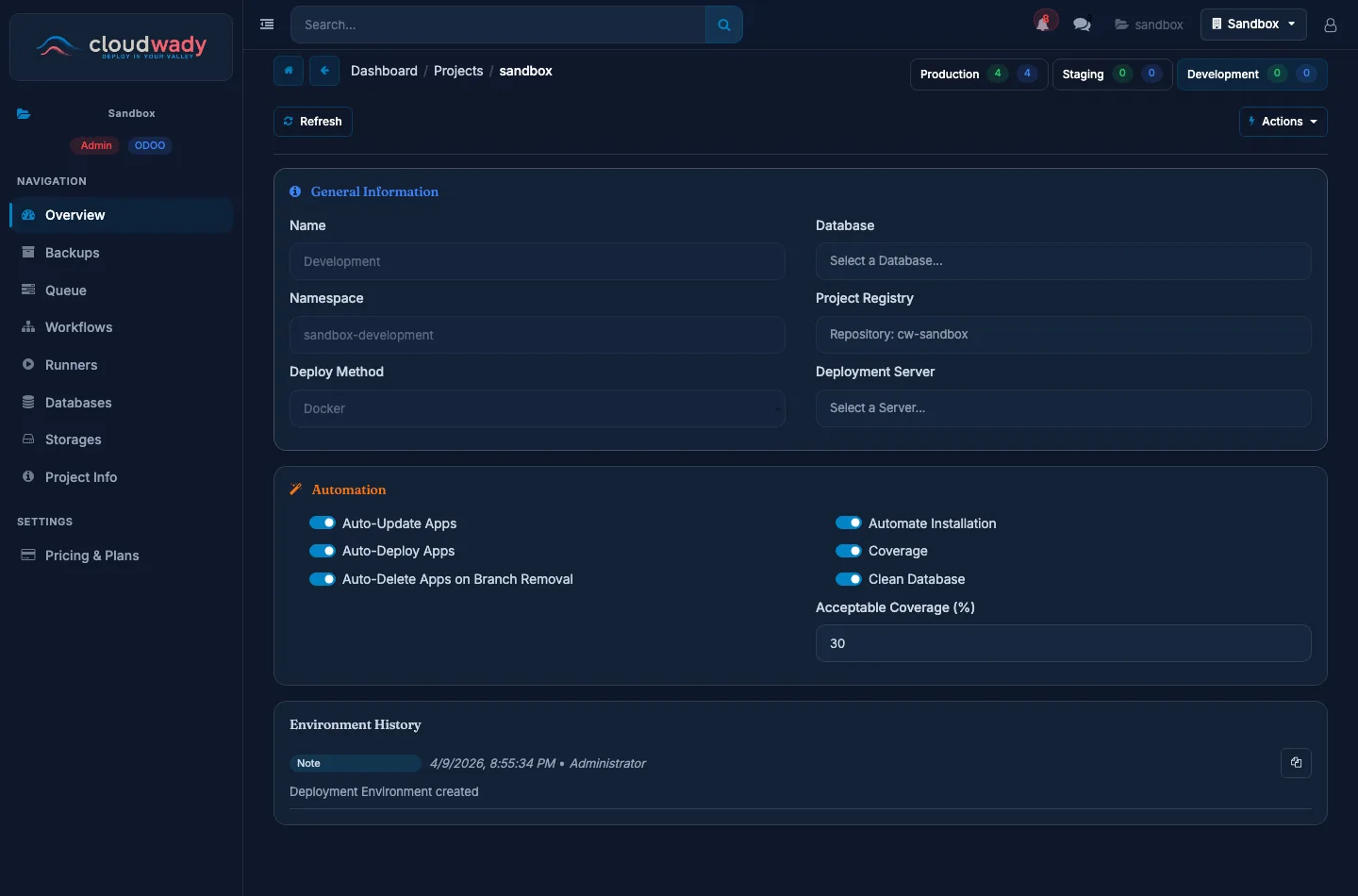Click the Project Info circle icon

[28, 476]
